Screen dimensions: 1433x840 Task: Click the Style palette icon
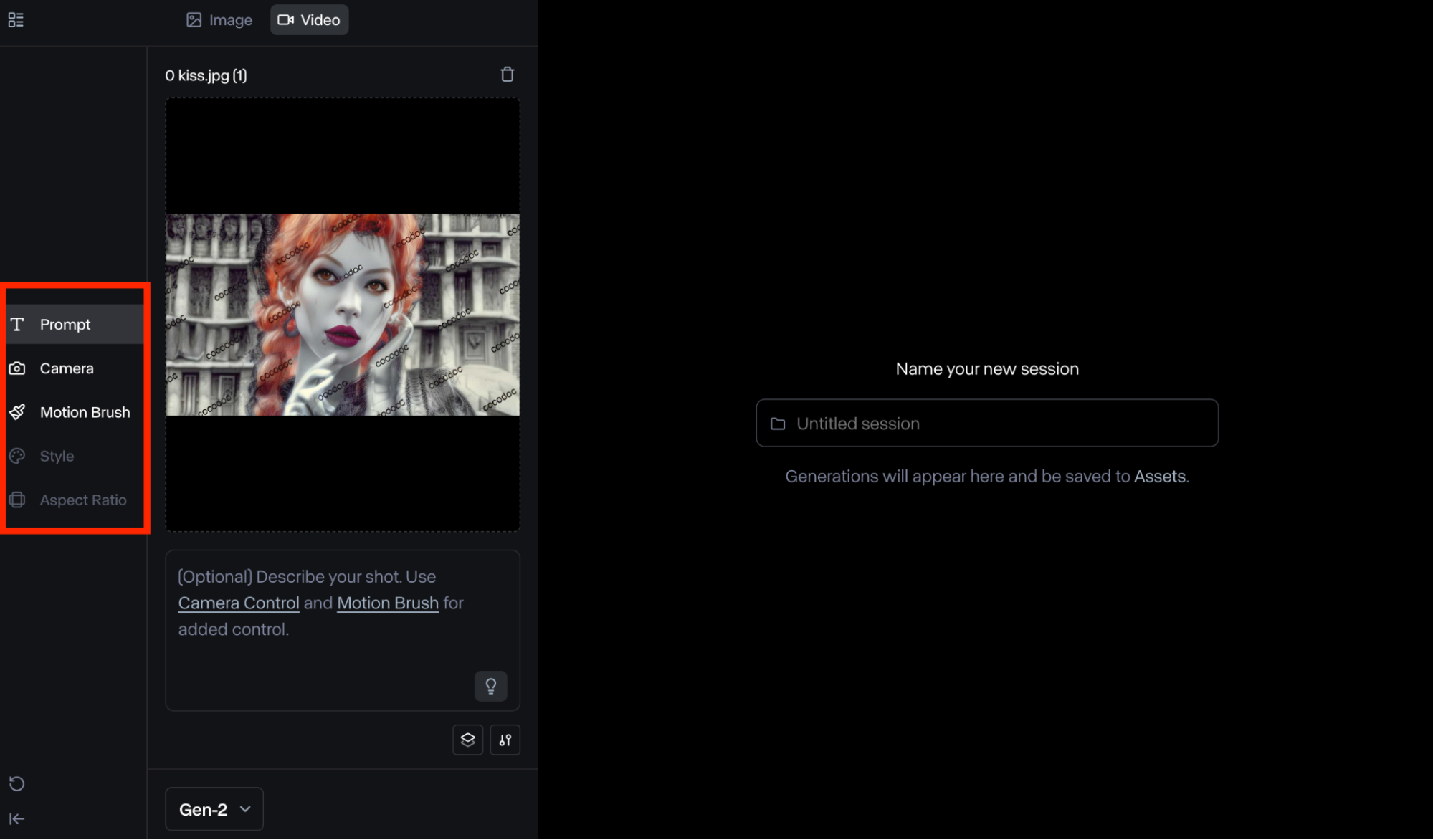click(x=17, y=456)
